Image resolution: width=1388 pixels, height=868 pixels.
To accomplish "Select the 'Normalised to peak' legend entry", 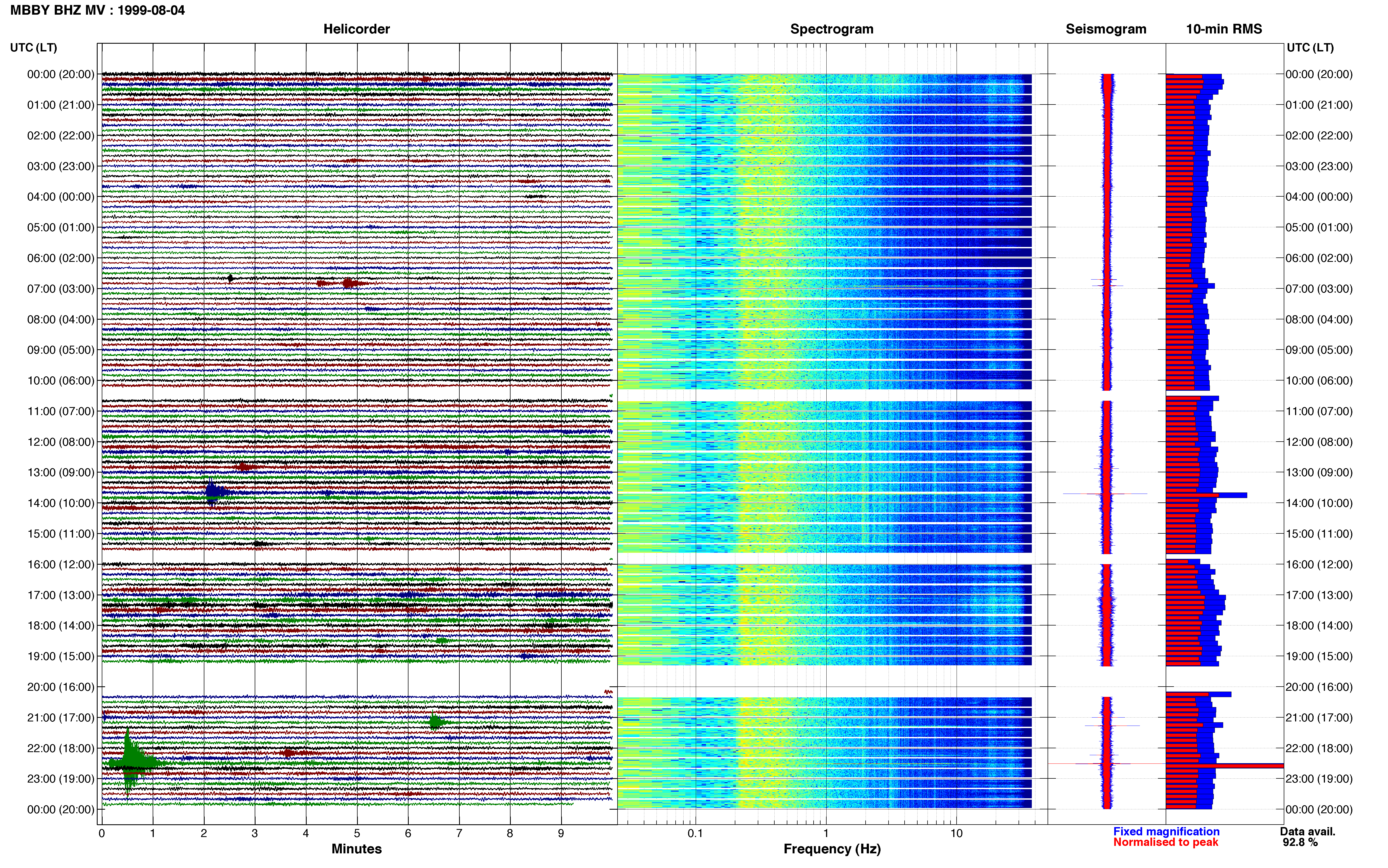I will click(1165, 842).
